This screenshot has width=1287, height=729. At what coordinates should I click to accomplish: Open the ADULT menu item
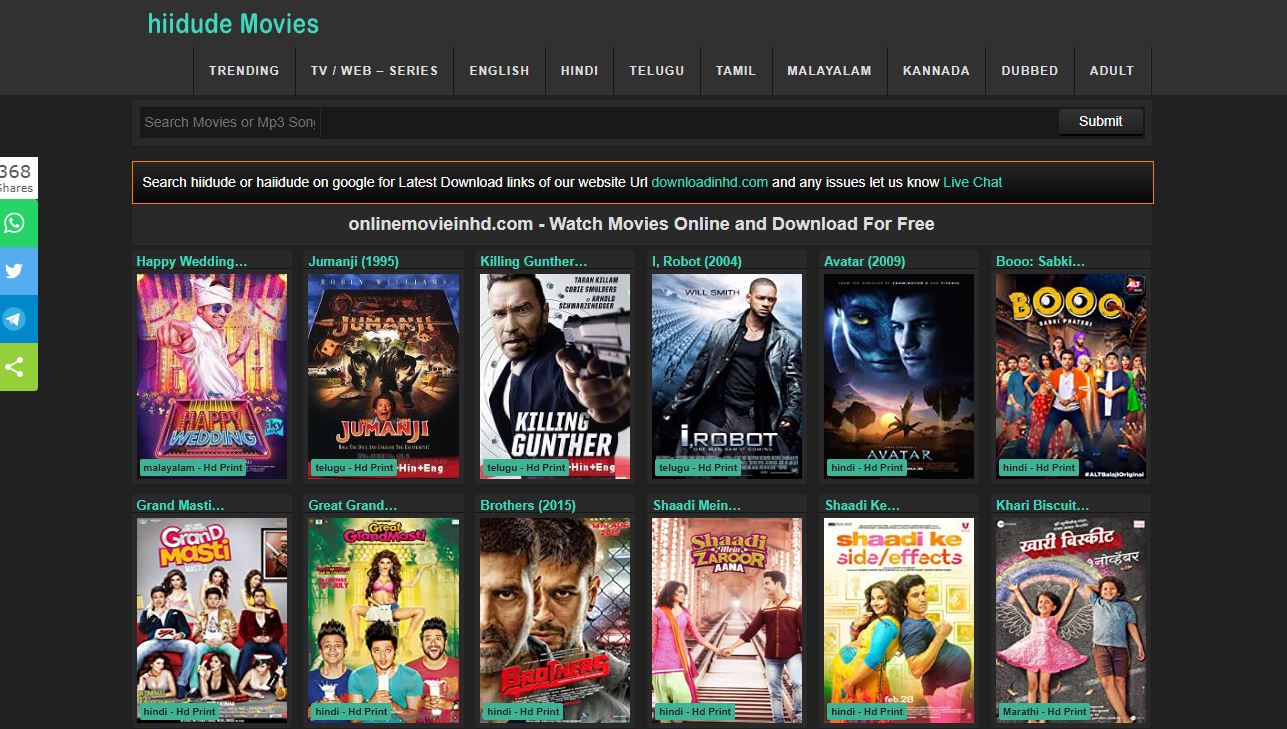click(x=1112, y=71)
